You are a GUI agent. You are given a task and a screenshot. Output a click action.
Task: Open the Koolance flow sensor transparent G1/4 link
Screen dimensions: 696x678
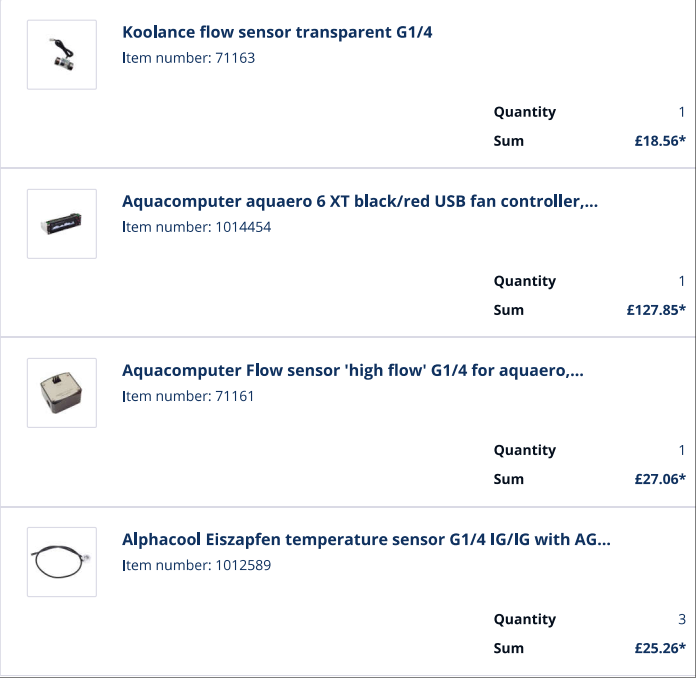tap(277, 32)
